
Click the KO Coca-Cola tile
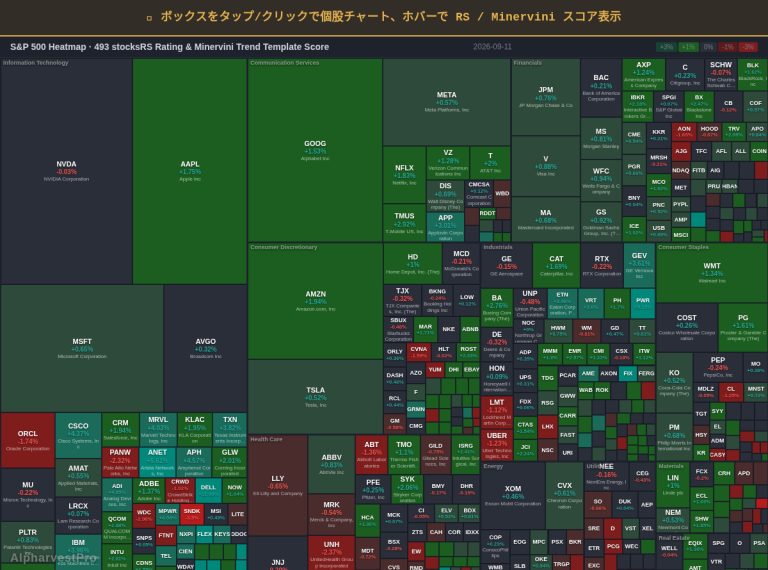pyautogui.click(x=674, y=382)
